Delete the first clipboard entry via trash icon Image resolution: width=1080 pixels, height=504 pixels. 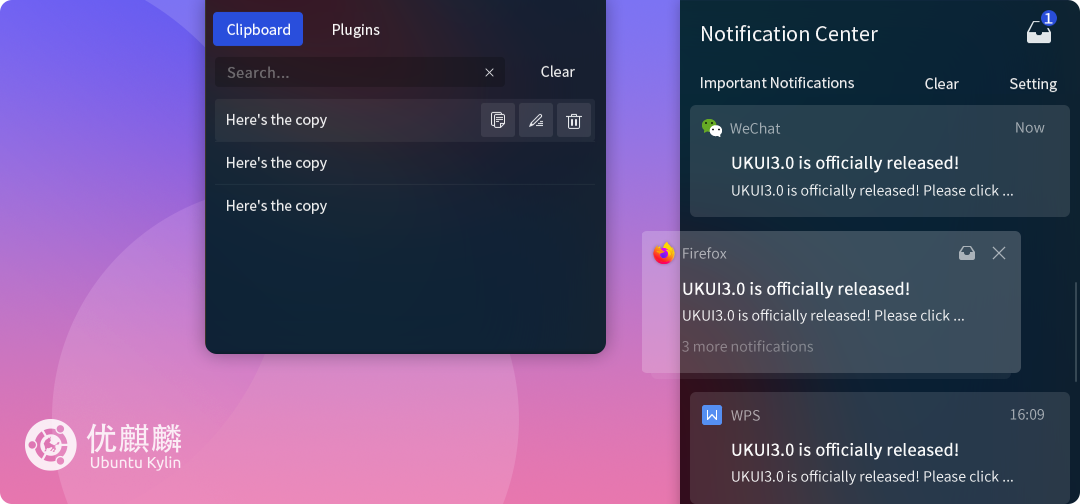tap(574, 120)
